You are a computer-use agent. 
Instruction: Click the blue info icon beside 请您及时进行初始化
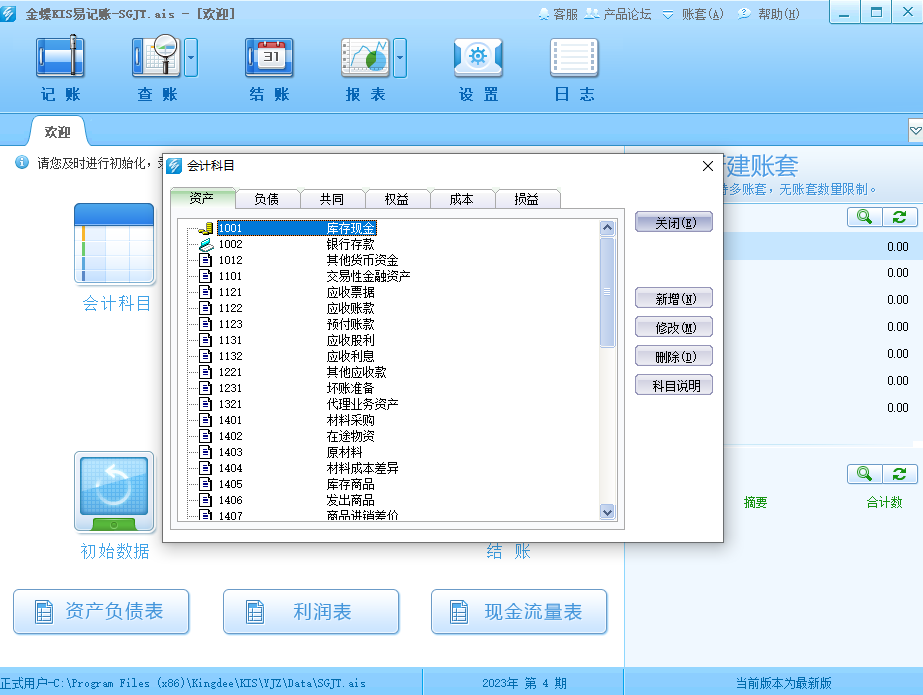pyautogui.click(x=22, y=162)
